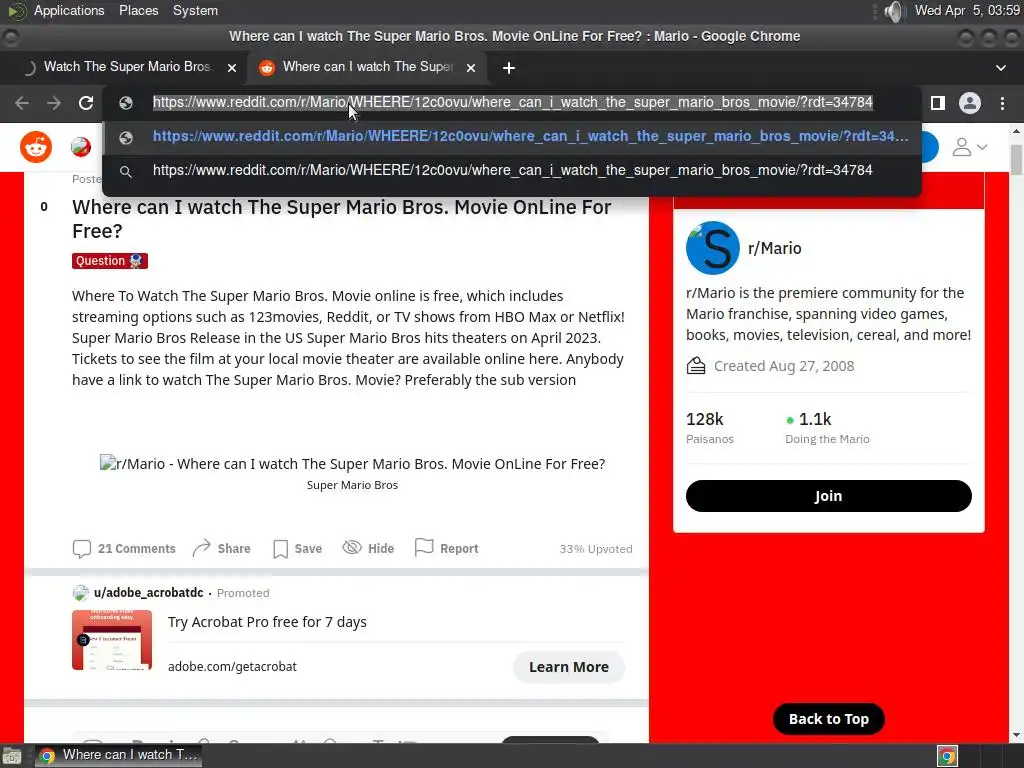This screenshot has height=768, width=1024.
Task: Open a new browser tab
Action: point(509,68)
